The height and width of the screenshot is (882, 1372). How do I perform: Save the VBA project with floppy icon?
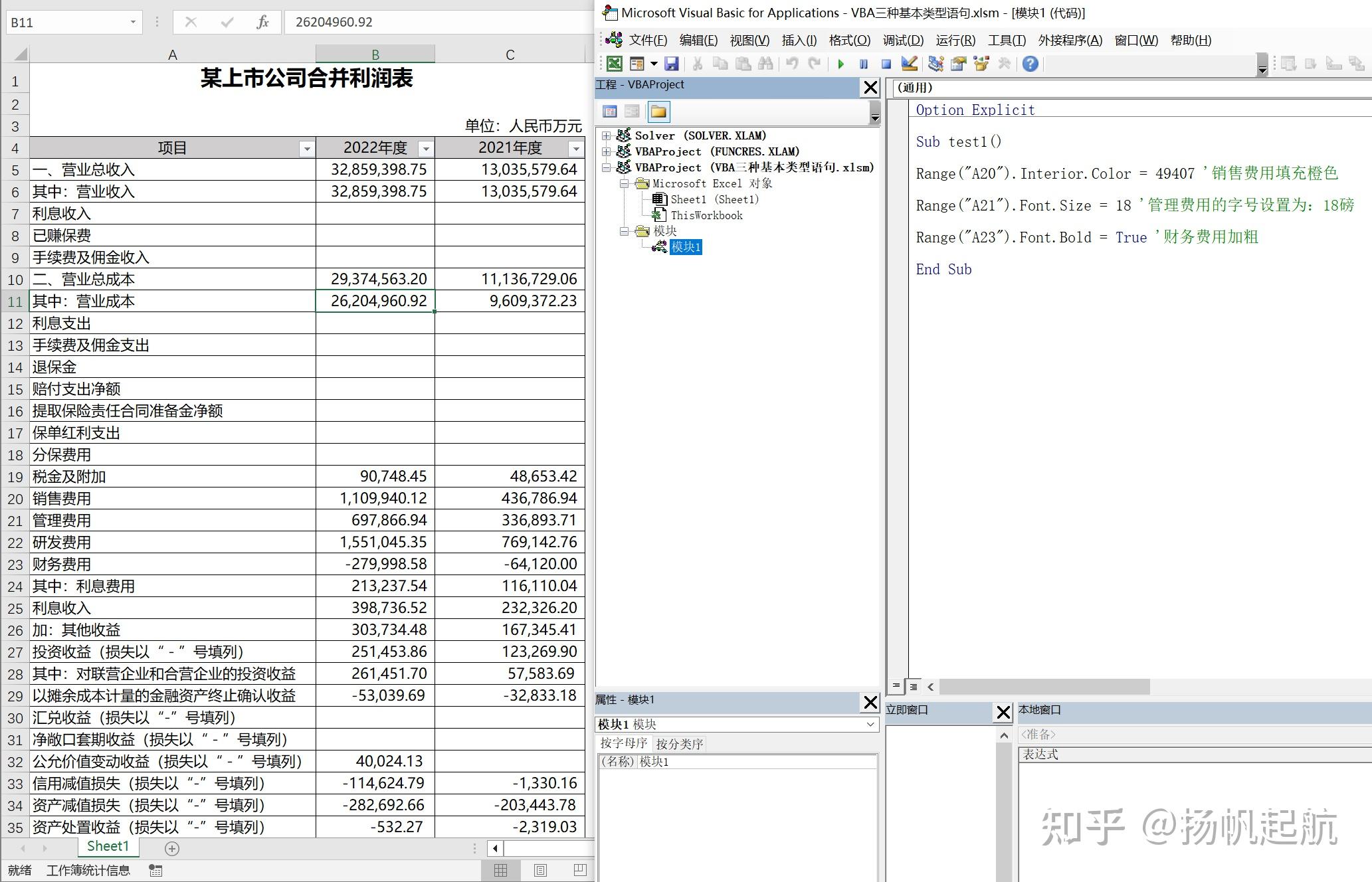[672, 64]
